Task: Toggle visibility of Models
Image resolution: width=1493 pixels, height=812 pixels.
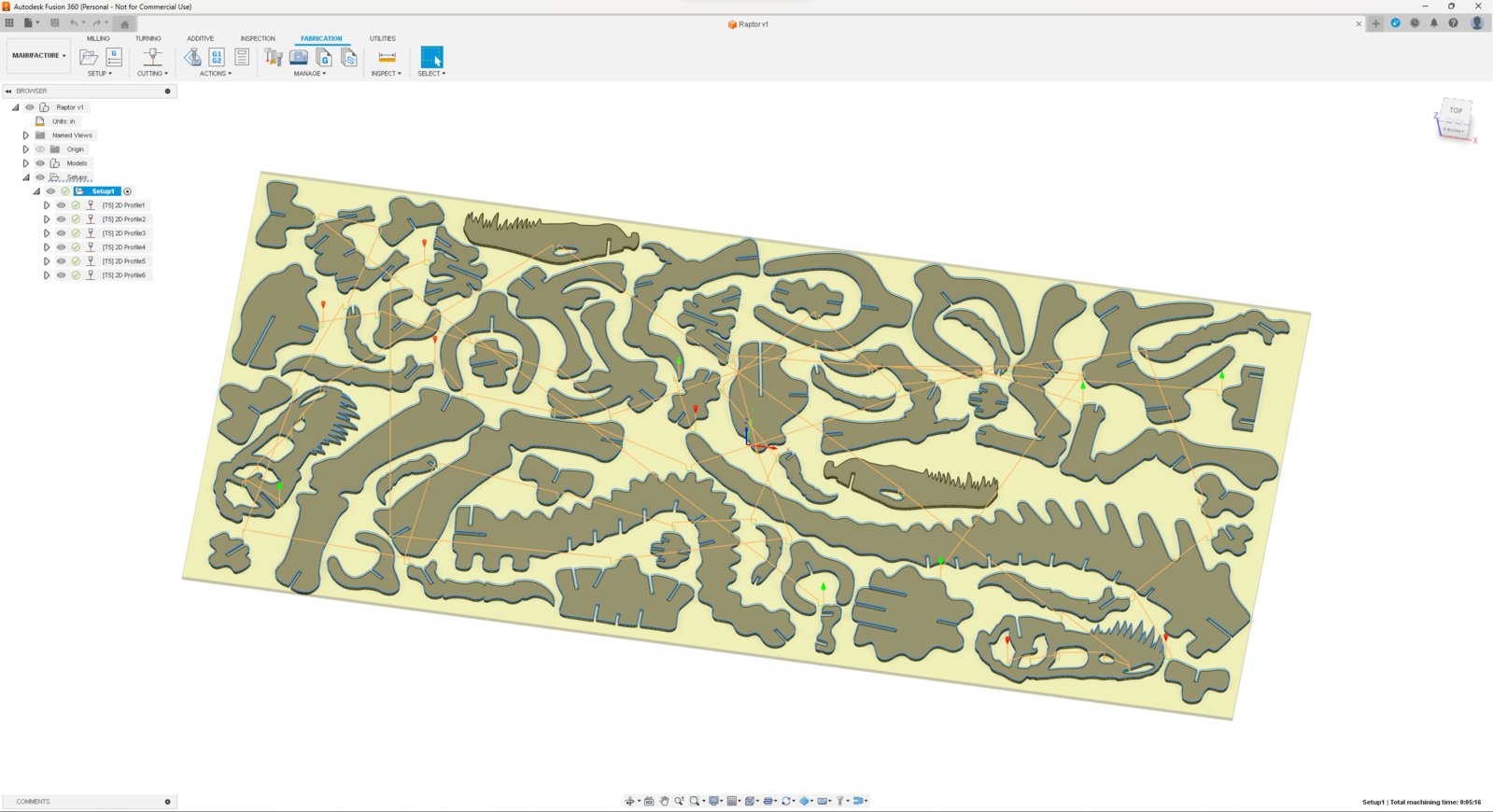Action: tap(40, 163)
